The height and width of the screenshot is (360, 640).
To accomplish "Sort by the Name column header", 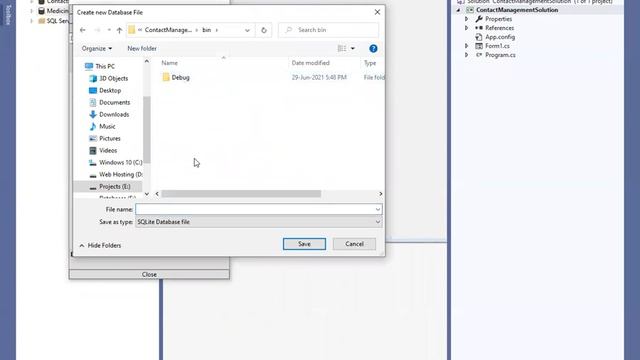I will (x=169, y=63).
